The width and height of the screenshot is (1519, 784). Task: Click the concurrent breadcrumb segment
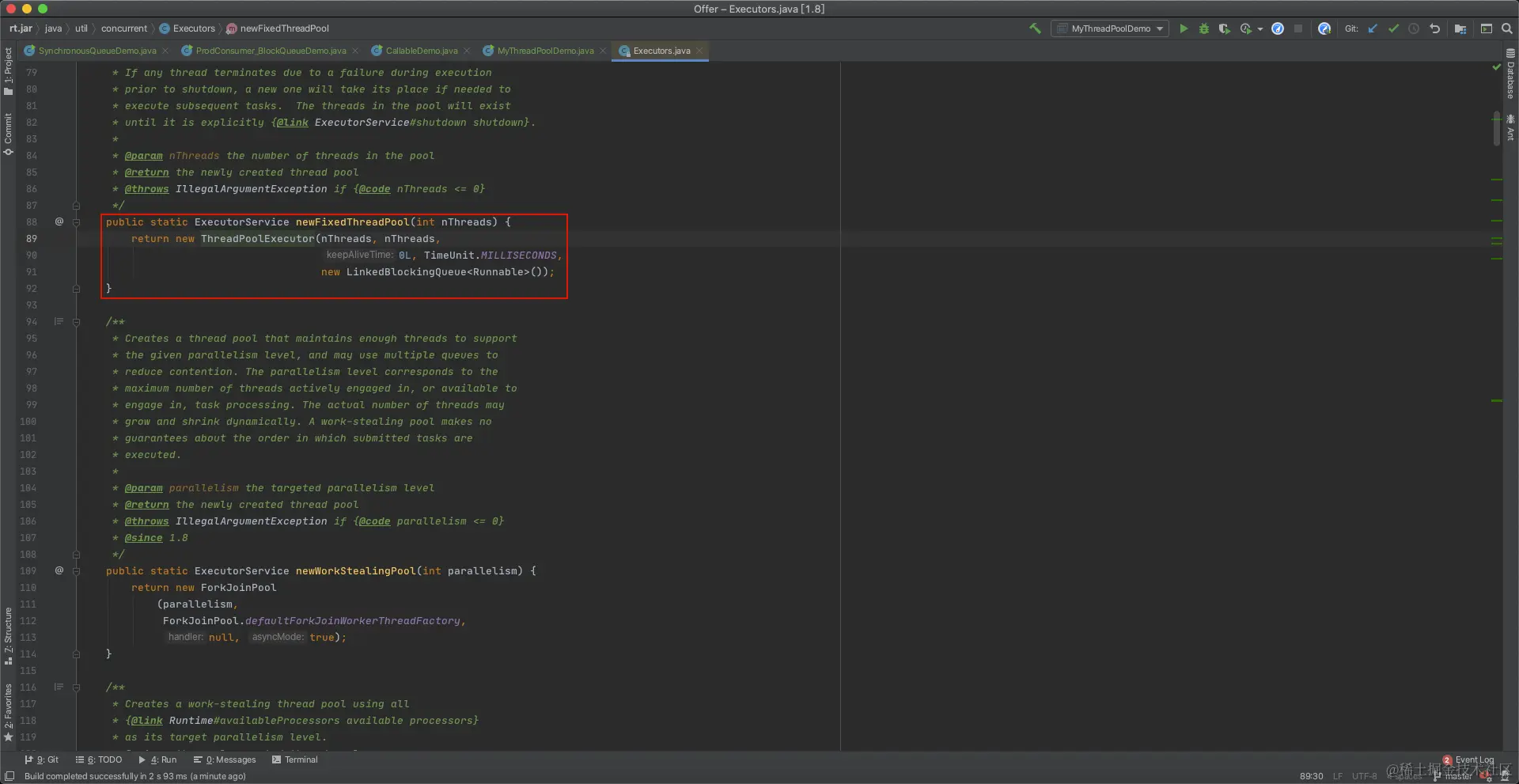[124, 28]
